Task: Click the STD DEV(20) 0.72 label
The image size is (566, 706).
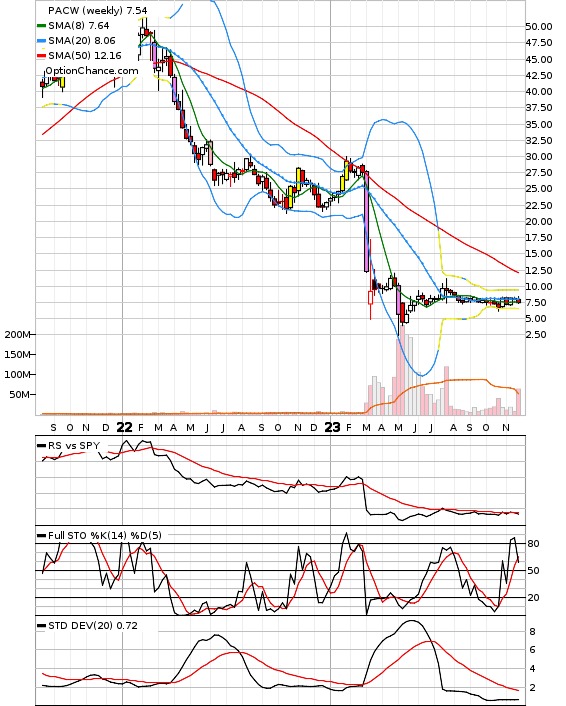Action: pos(93,625)
